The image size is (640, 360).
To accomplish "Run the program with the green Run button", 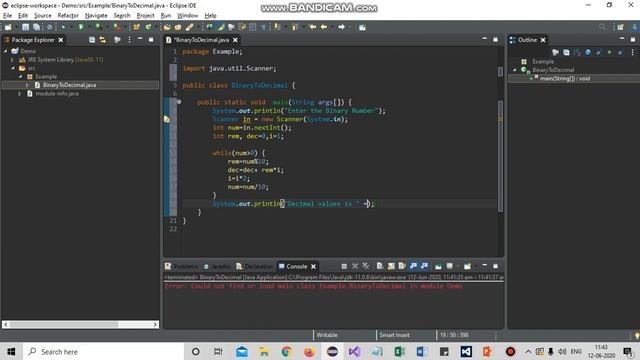I will pos(81,27).
